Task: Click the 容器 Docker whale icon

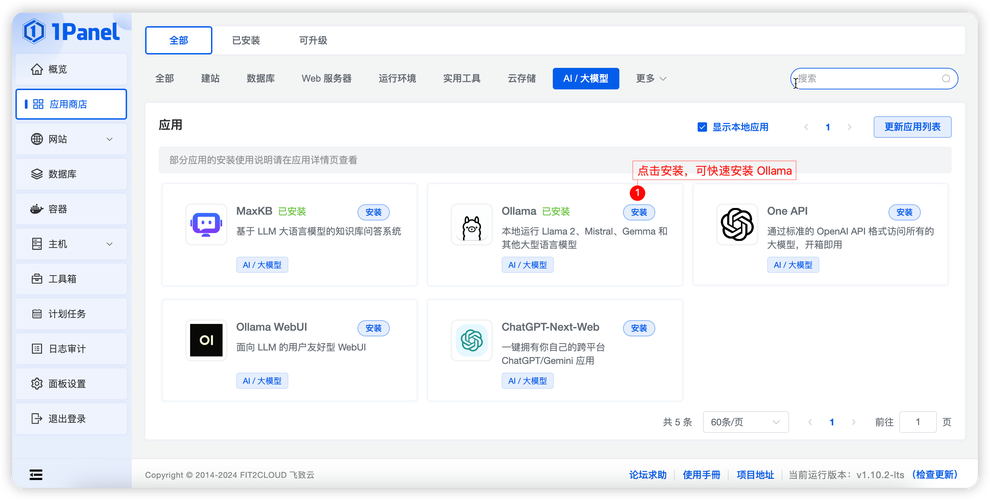Action: click(x=37, y=209)
